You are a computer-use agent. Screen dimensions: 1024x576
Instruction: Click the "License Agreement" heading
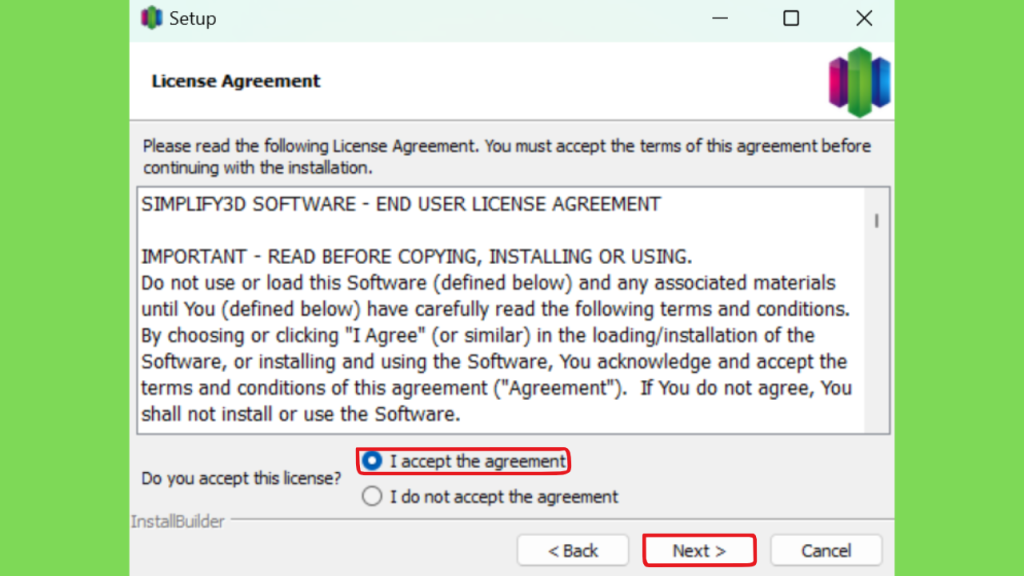236,81
